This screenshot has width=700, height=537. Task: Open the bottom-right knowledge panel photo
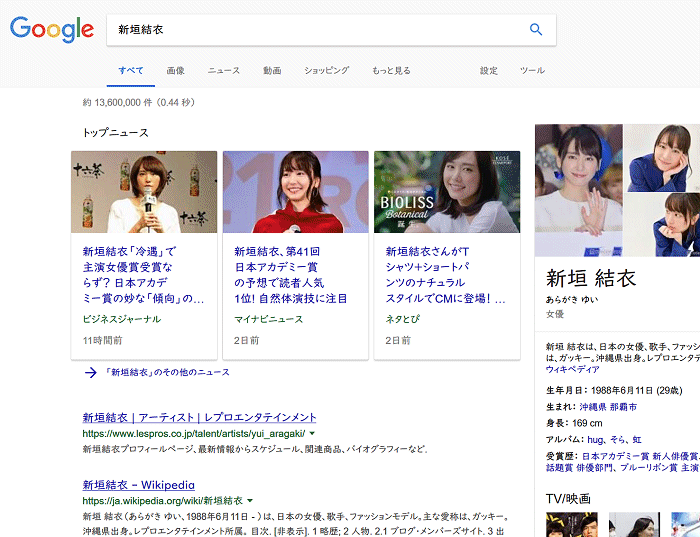[x=662, y=225]
